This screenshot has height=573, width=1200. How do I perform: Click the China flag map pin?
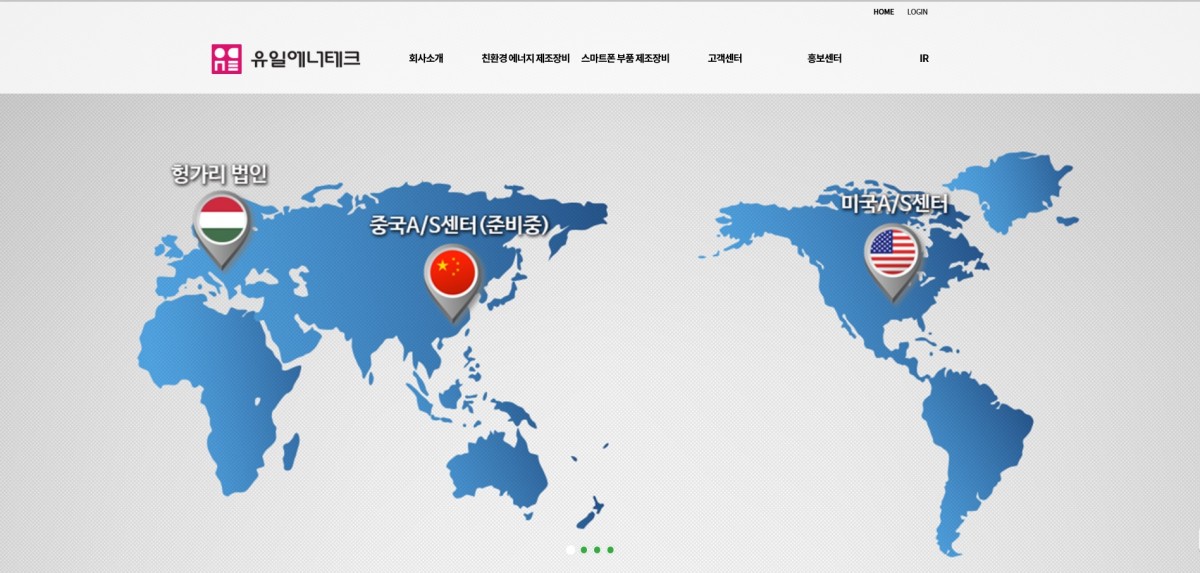[451, 273]
